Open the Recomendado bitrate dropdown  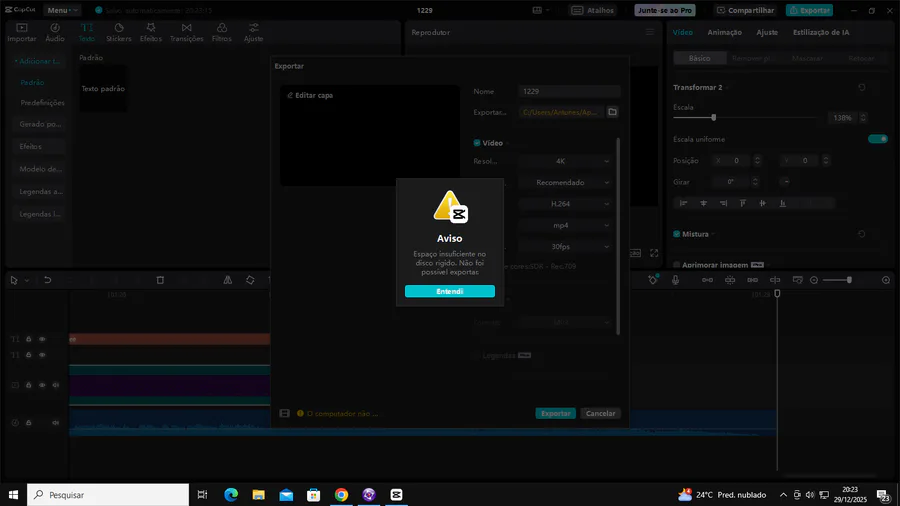(x=564, y=182)
